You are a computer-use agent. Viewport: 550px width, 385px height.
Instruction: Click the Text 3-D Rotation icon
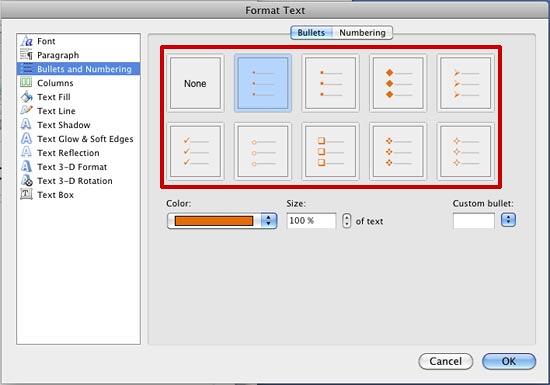pyautogui.click(x=26, y=181)
